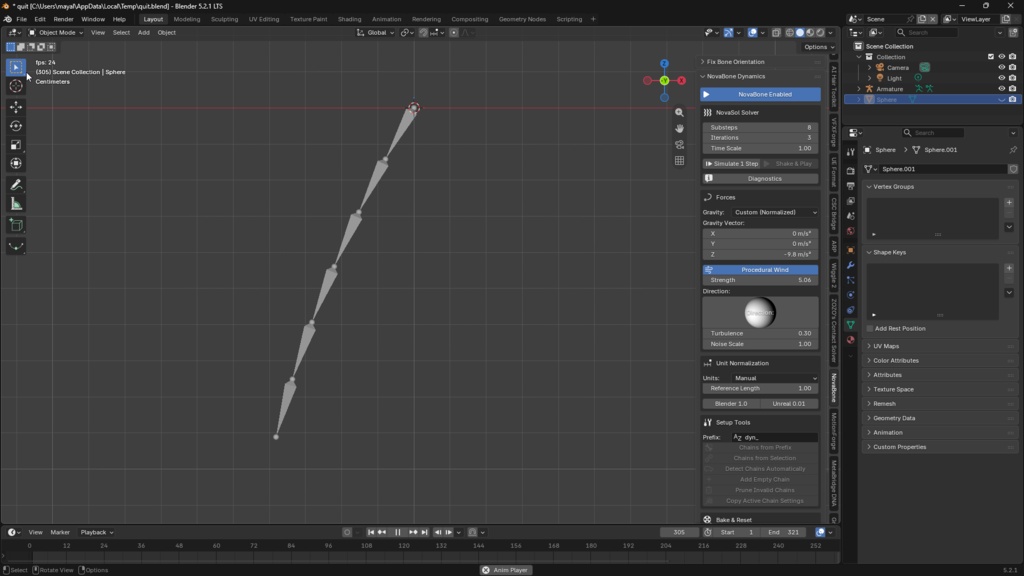Viewport: 1024px width, 576px height.
Task: Toggle Collection visibility eye icon
Action: pyautogui.click(x=1001, y=57)
